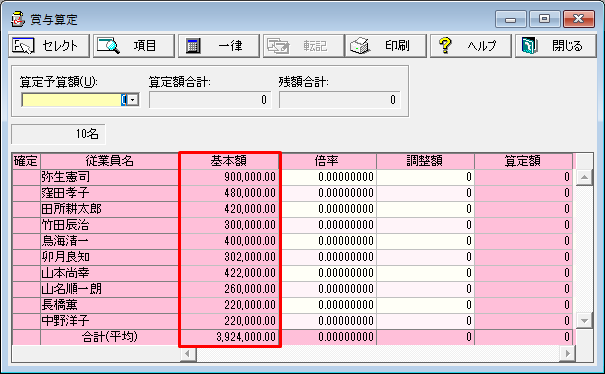The width and height of the screenshot is (605, 374).
Task: Click the 賞与算定 title bar app icon
Action: pyautogui.click(x=17, y=19)
